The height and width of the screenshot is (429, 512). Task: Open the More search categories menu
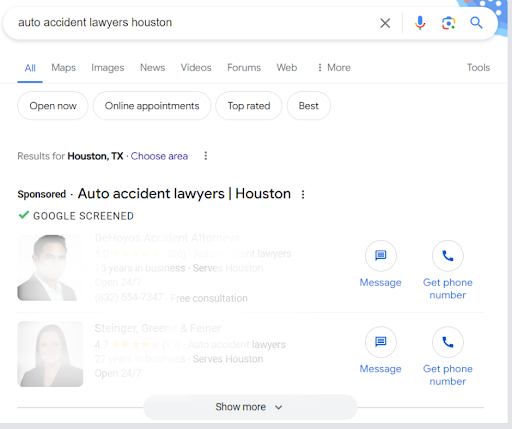[x=334, y=68]
